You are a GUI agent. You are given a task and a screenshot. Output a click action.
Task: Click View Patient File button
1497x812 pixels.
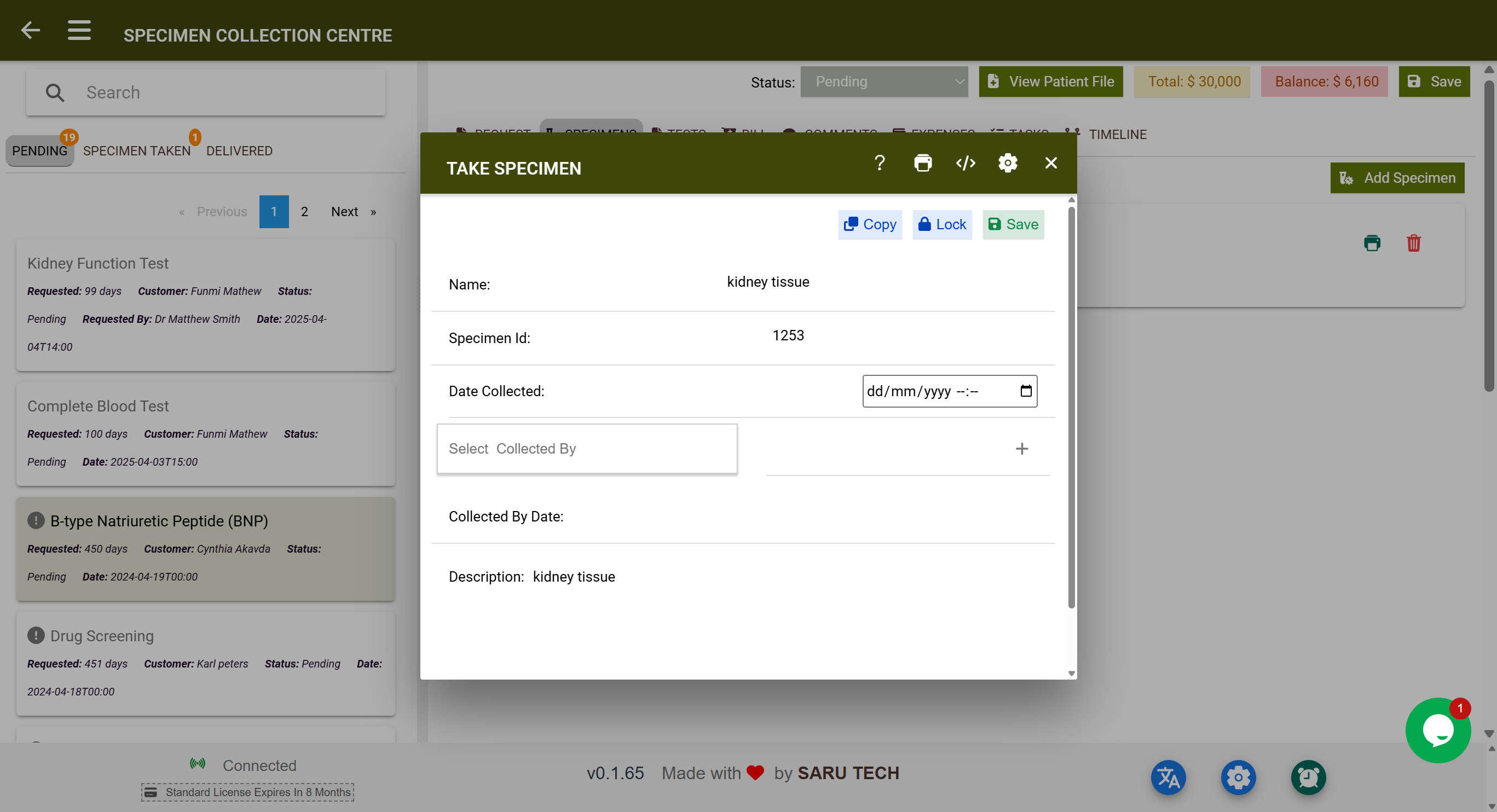click(1051, 82)
